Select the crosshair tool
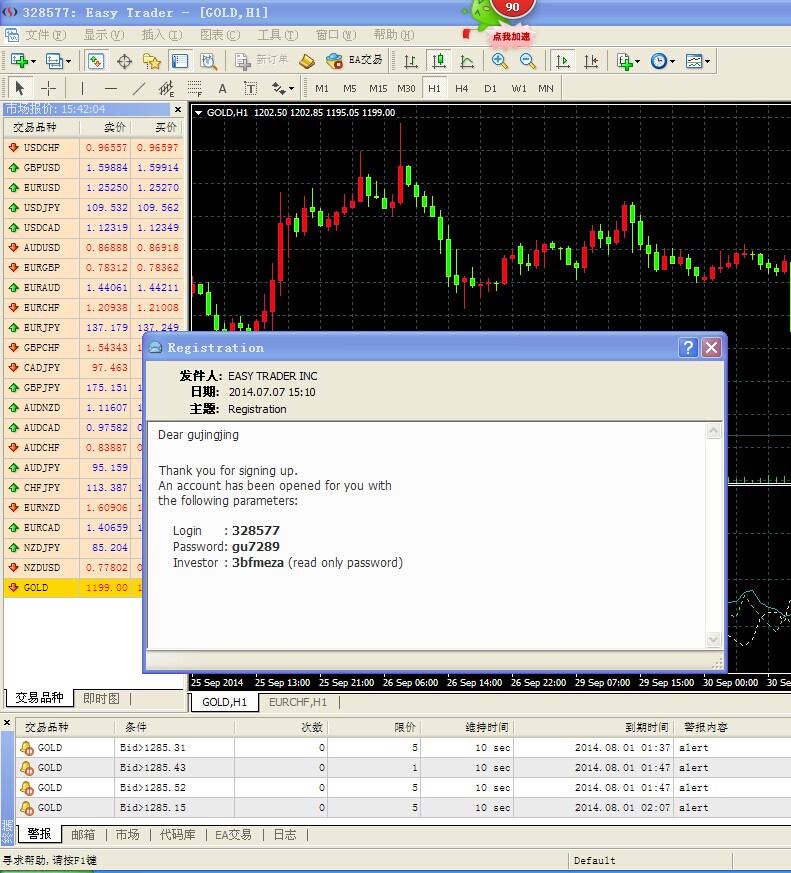 pos(48,88)
